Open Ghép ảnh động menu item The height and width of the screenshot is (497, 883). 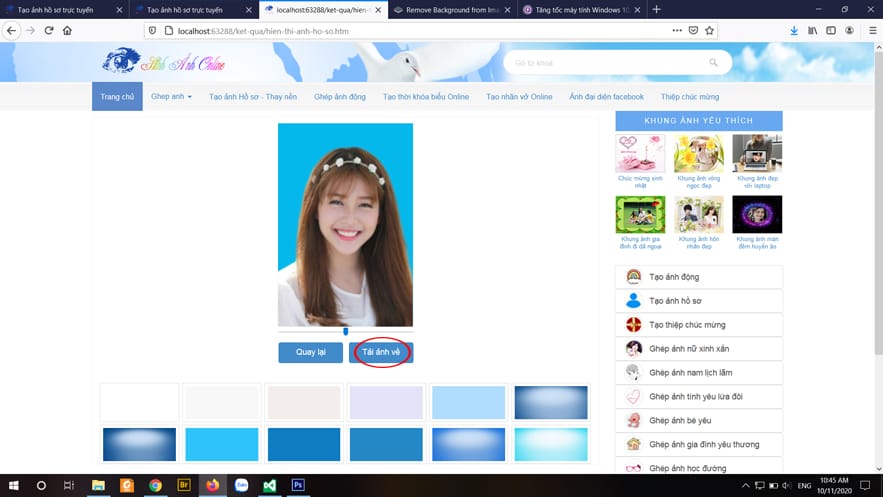(x=340, y=96)
